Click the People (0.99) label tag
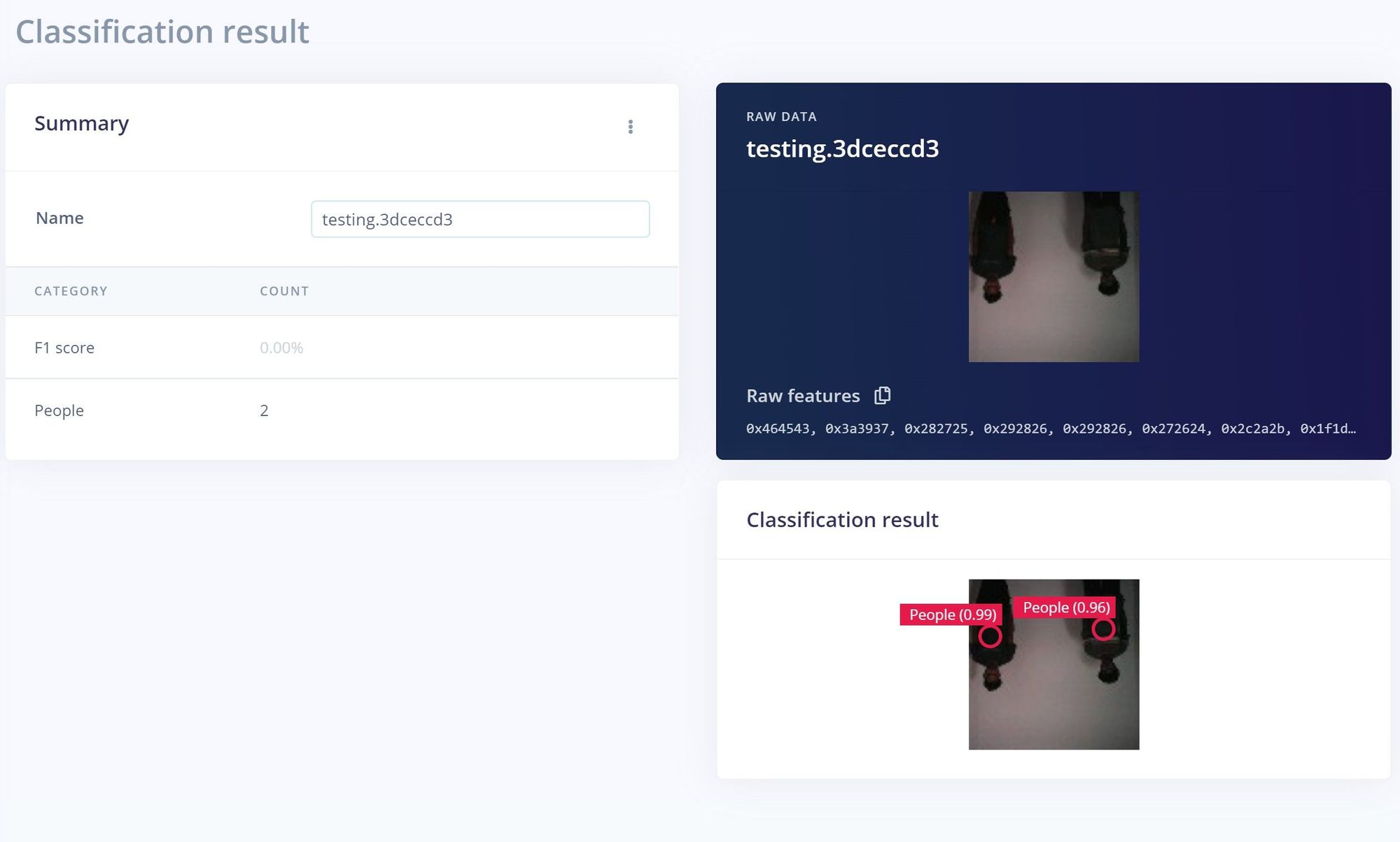Viewport: 1400px width, 842px height. [951, 615]
